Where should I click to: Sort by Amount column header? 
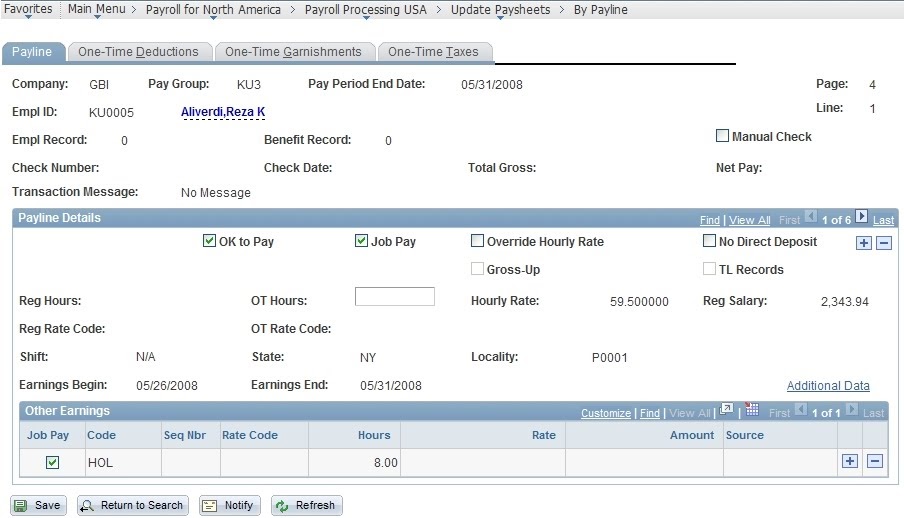coord(692,435)
